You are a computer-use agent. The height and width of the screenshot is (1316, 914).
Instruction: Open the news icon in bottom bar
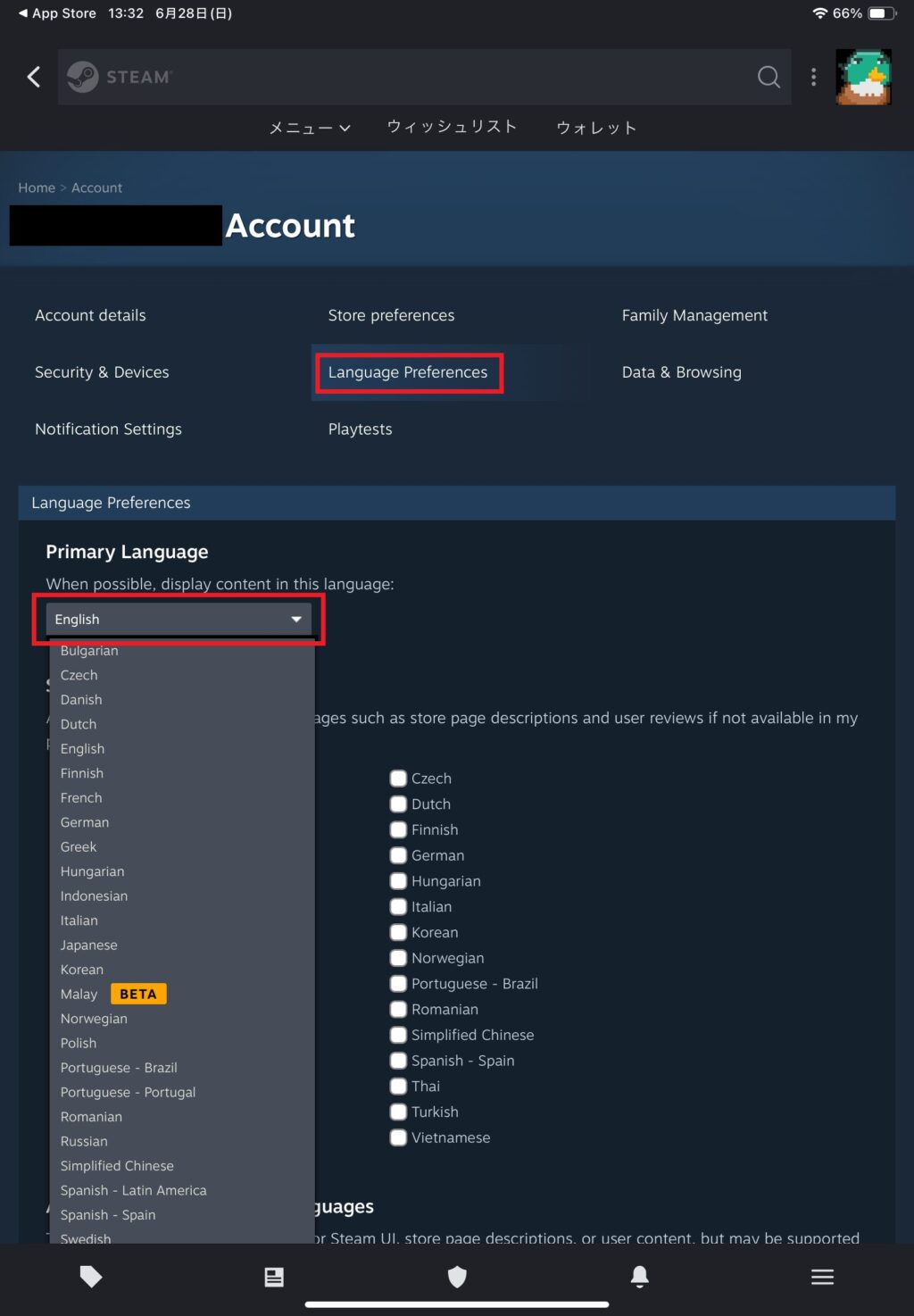pos(274,1277)
